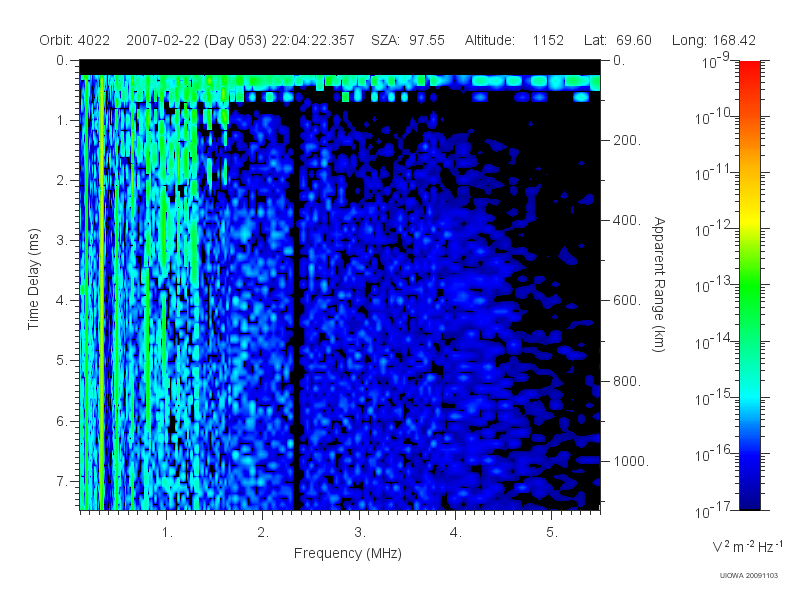The height and width of the screenshot is (600, 800).
Task: Click the 200. apparent range tick label
Action: tap(627, 140)
